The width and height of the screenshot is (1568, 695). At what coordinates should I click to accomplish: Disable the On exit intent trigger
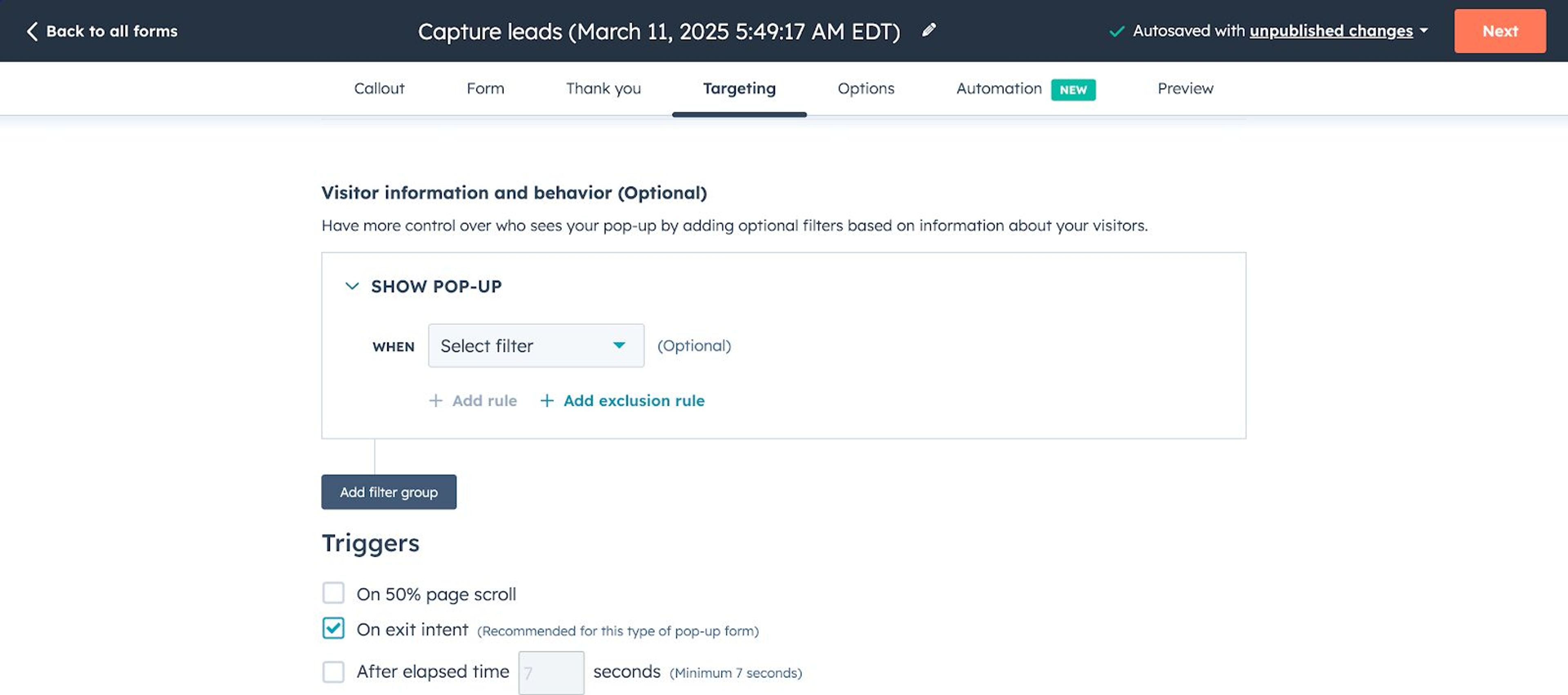pyautogui.click(x=333, y=629)
